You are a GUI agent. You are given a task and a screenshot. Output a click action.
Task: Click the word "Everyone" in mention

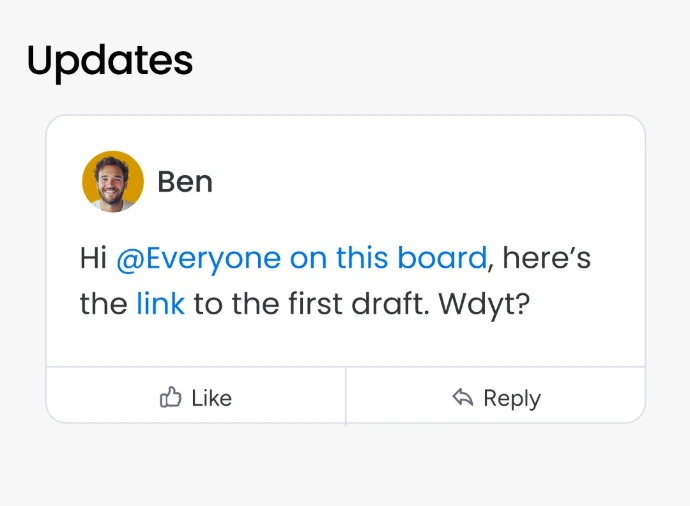213,260
